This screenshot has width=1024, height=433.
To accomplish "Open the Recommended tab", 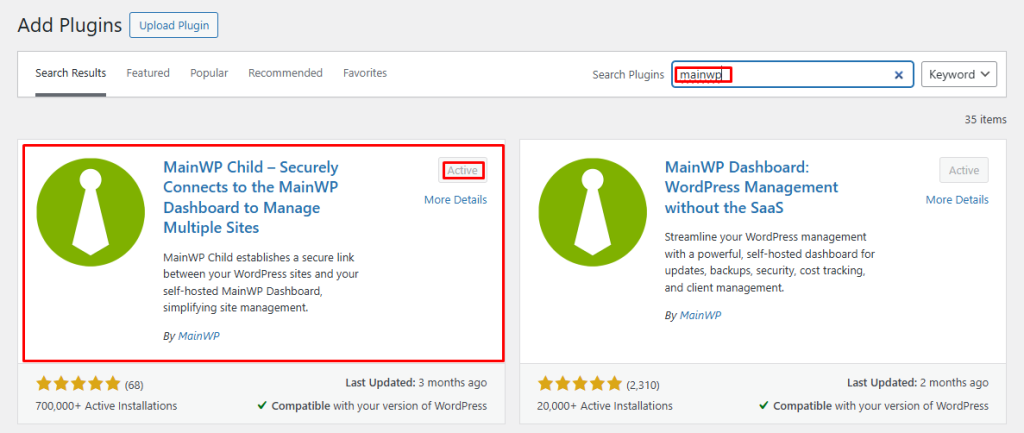I will point(285,73).
